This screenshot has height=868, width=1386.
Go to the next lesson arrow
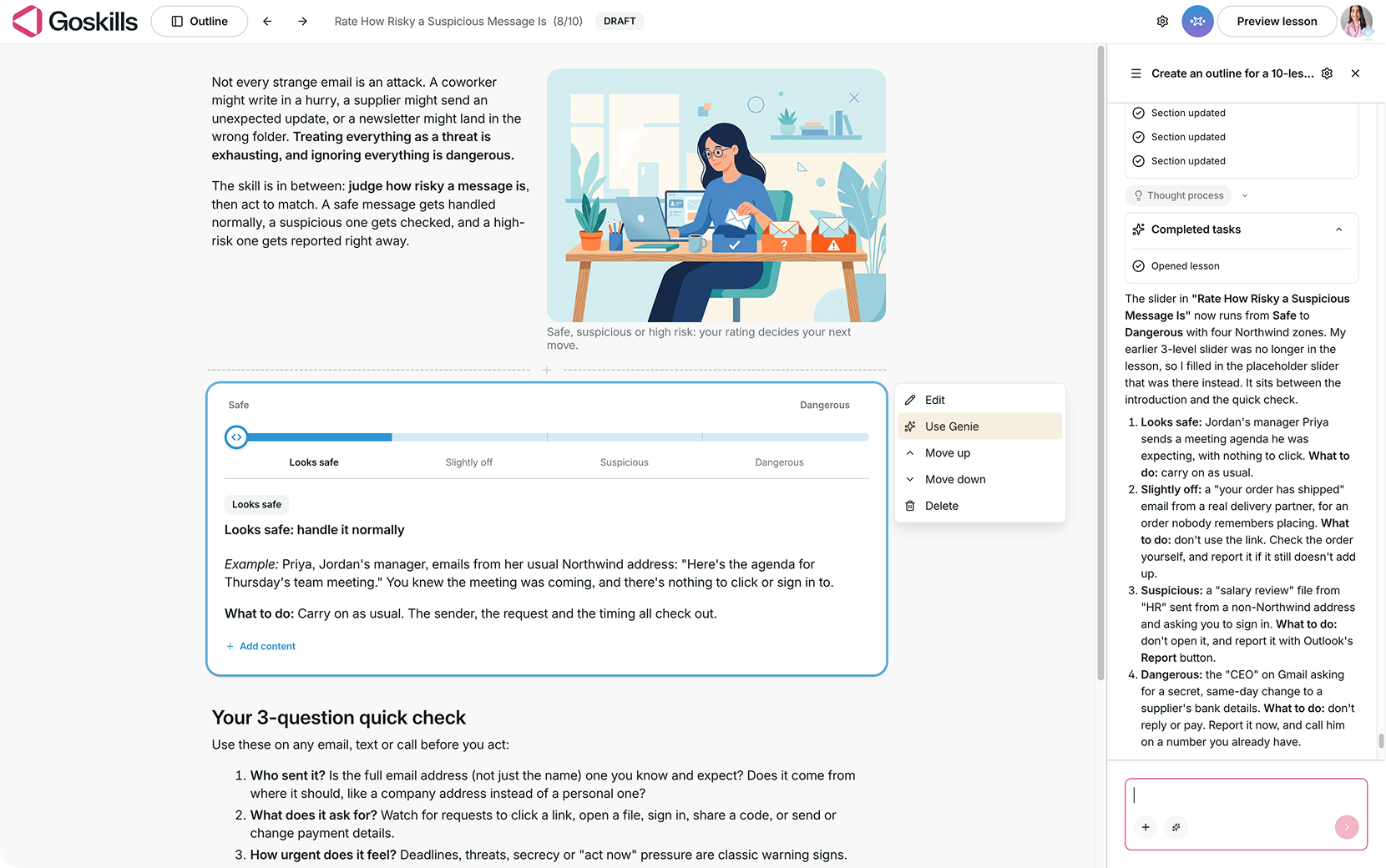(302, 21)
